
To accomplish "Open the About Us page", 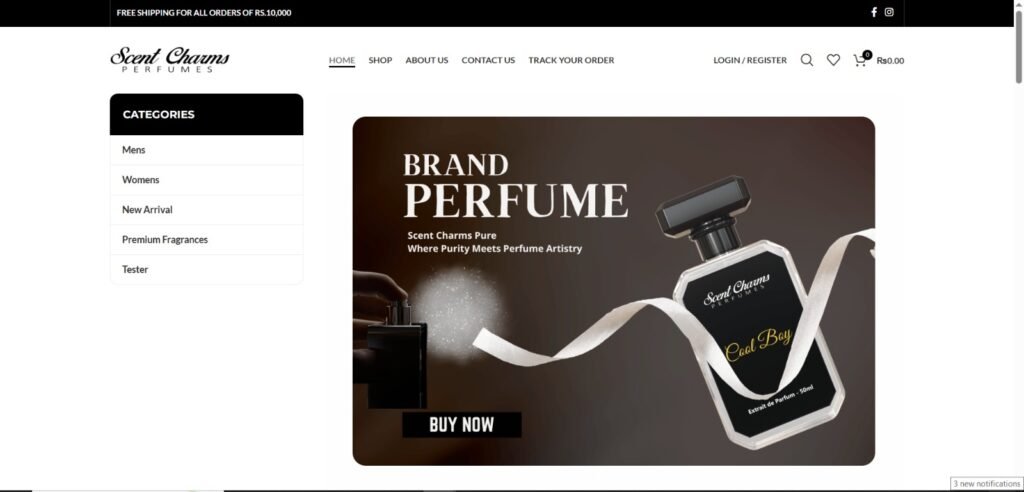I will (426, 60).
